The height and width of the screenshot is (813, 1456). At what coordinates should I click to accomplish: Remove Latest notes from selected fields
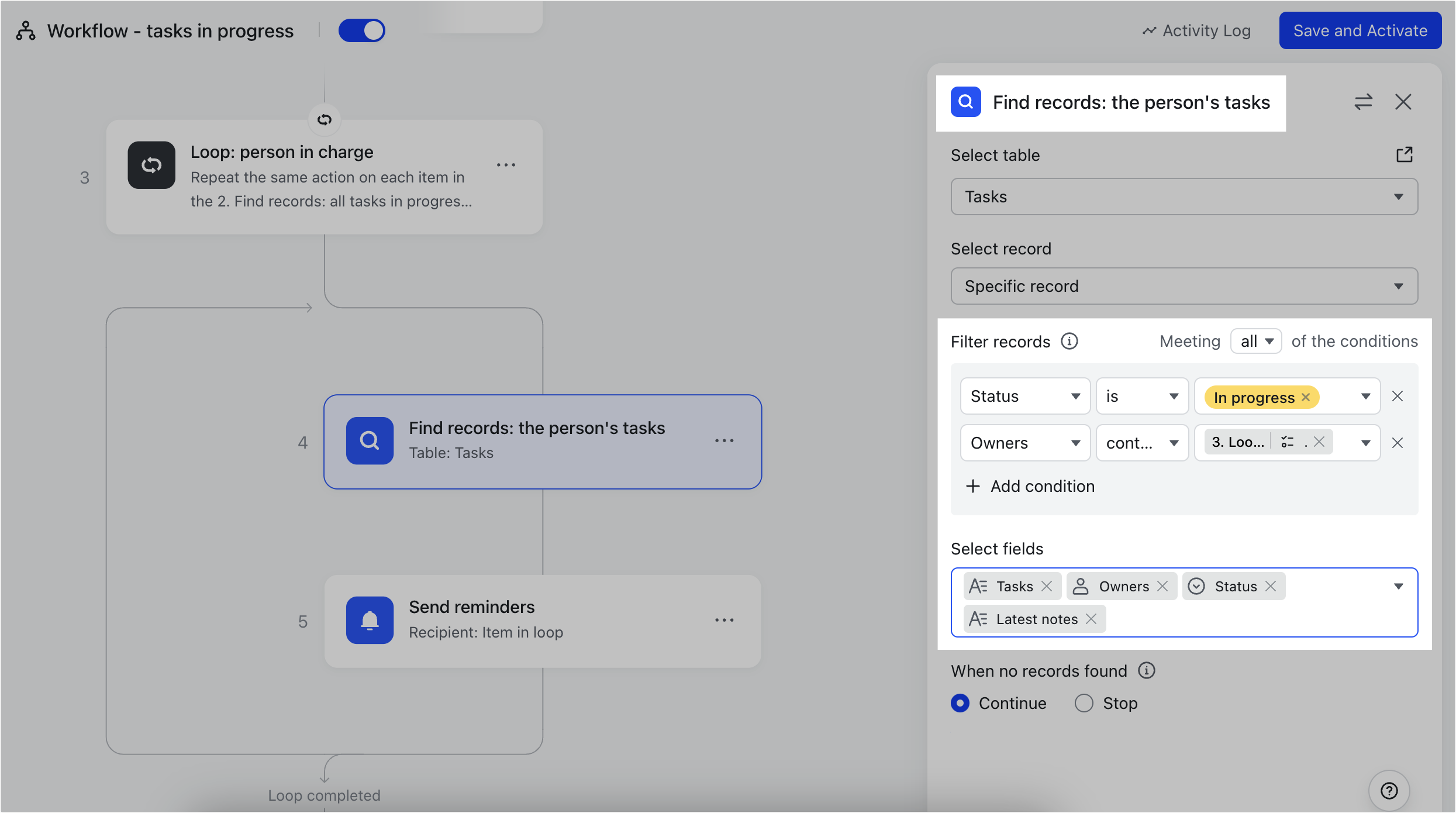click(1091, 619)
